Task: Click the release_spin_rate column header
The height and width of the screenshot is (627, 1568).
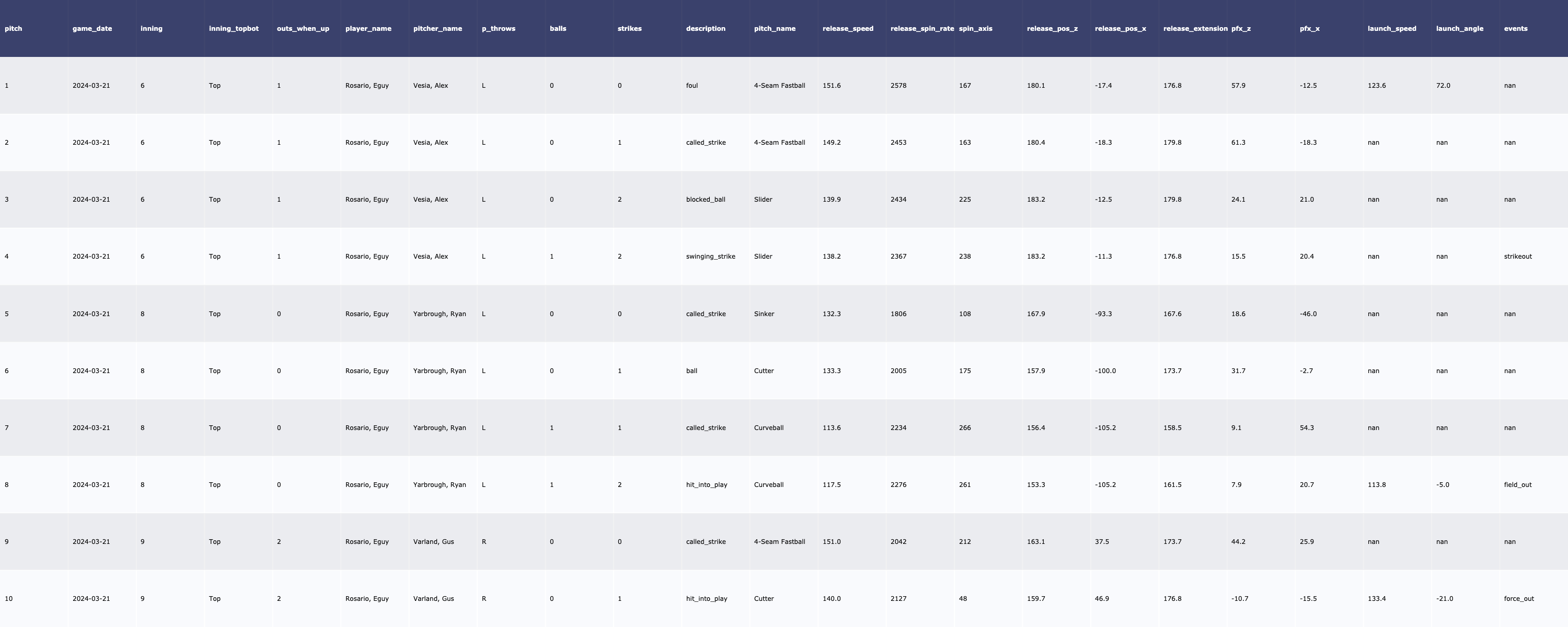Action: [x=921, y=29]
